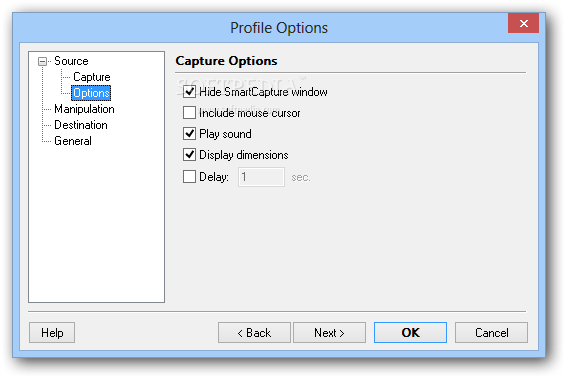Viewport: 566px width, 378px height.
Task: Enable Include mouse cursor
Action: click(190, 113)
